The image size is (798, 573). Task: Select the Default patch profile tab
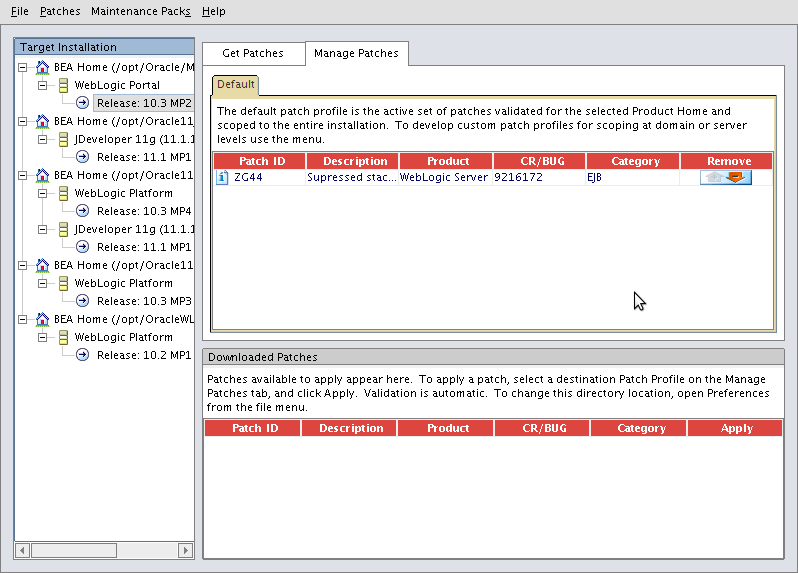pos(236,84)
